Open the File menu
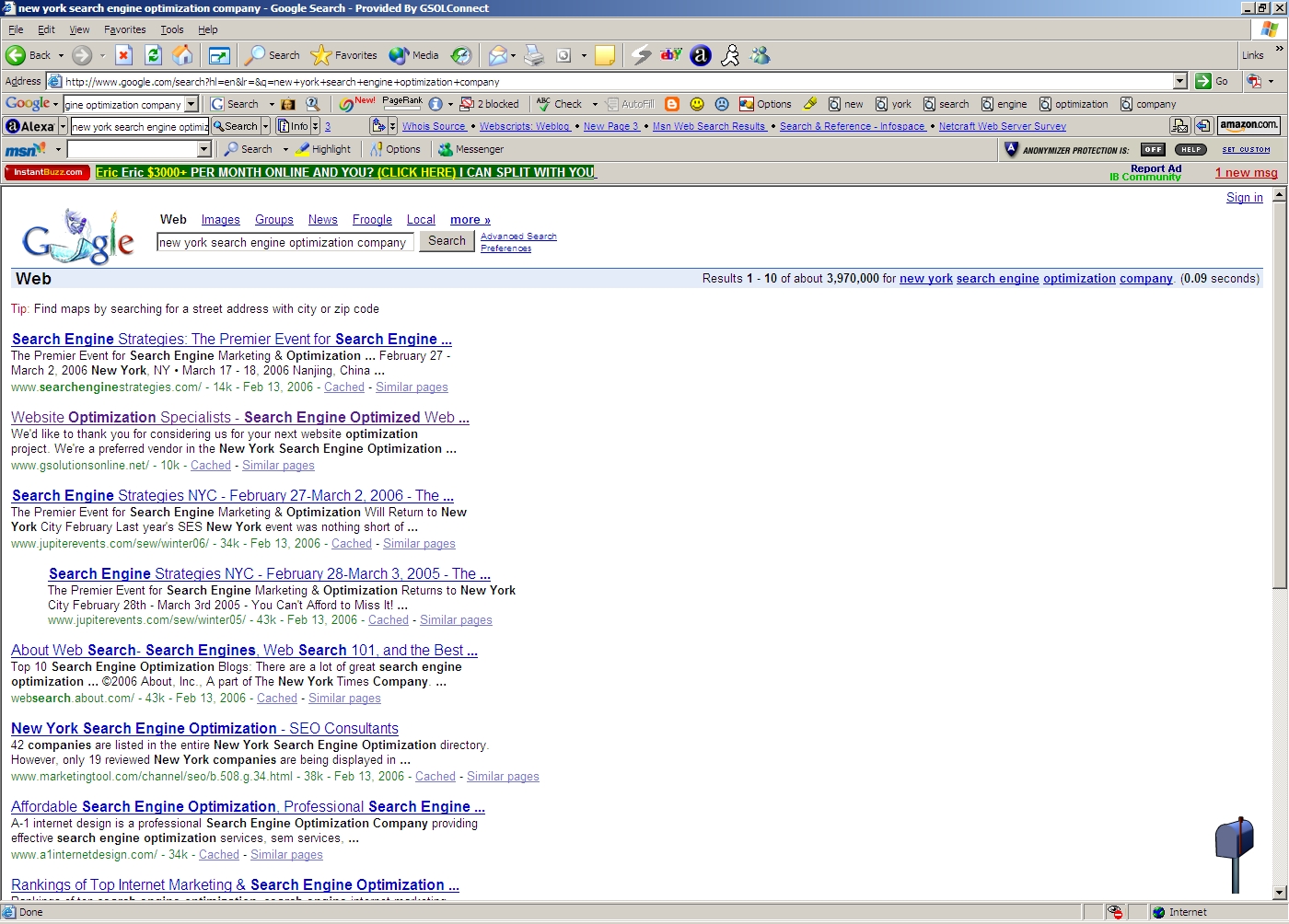The height and width of the screenshot is (924, 1289). coord(16,29)
